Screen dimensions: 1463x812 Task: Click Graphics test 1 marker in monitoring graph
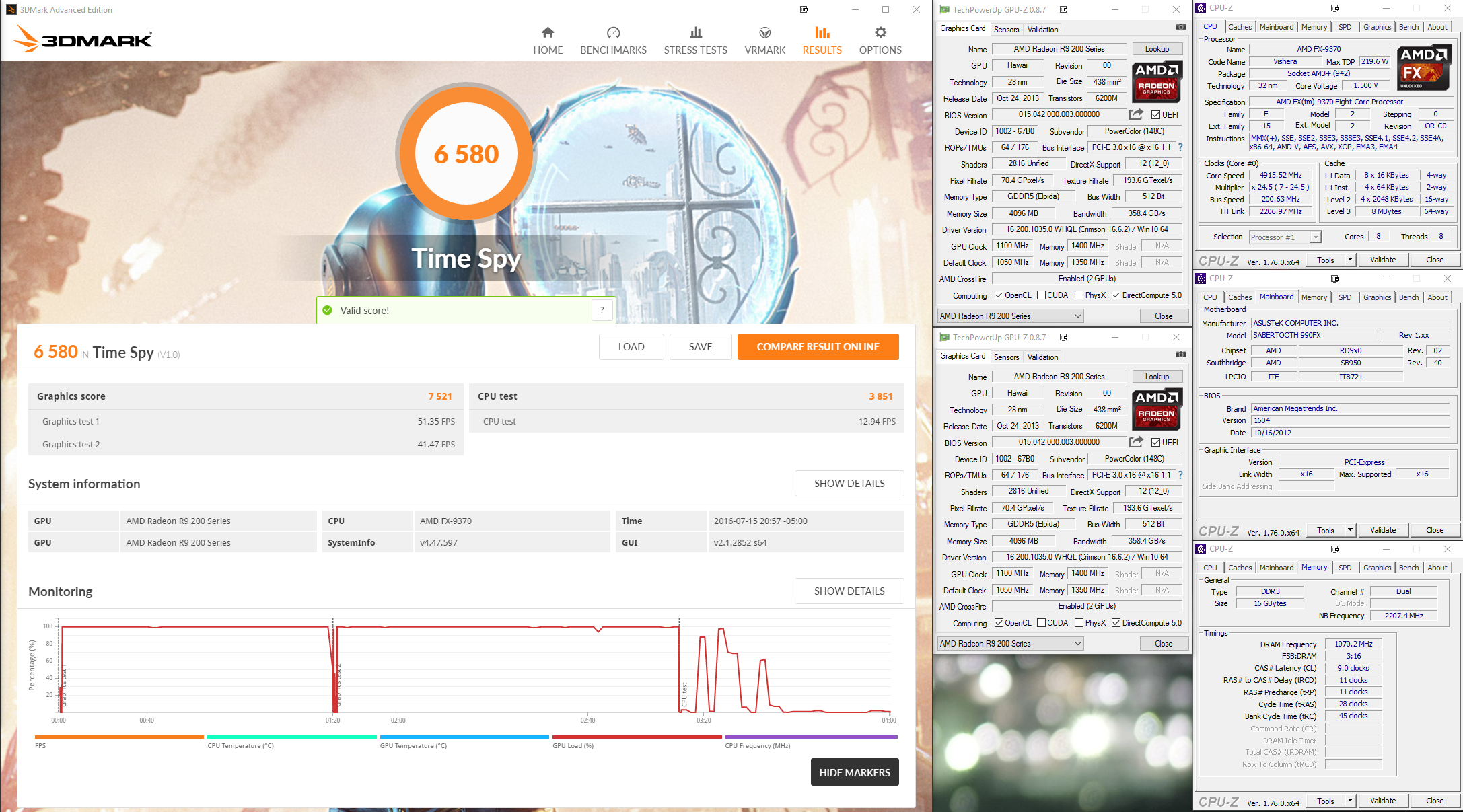[64, 686]
